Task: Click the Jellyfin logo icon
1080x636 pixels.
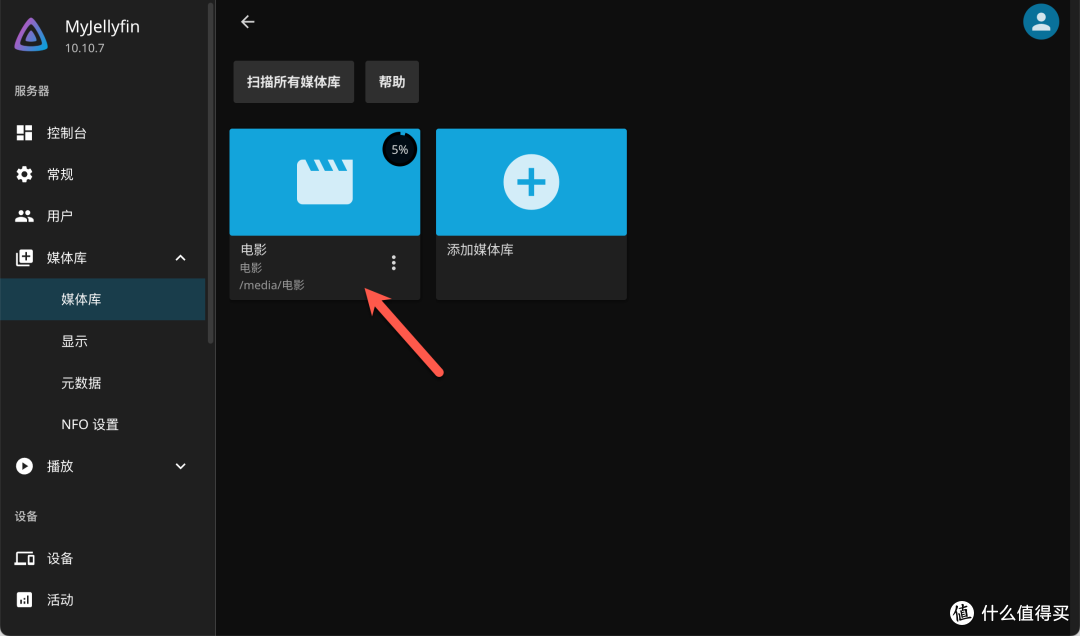Action: [31, 34]
